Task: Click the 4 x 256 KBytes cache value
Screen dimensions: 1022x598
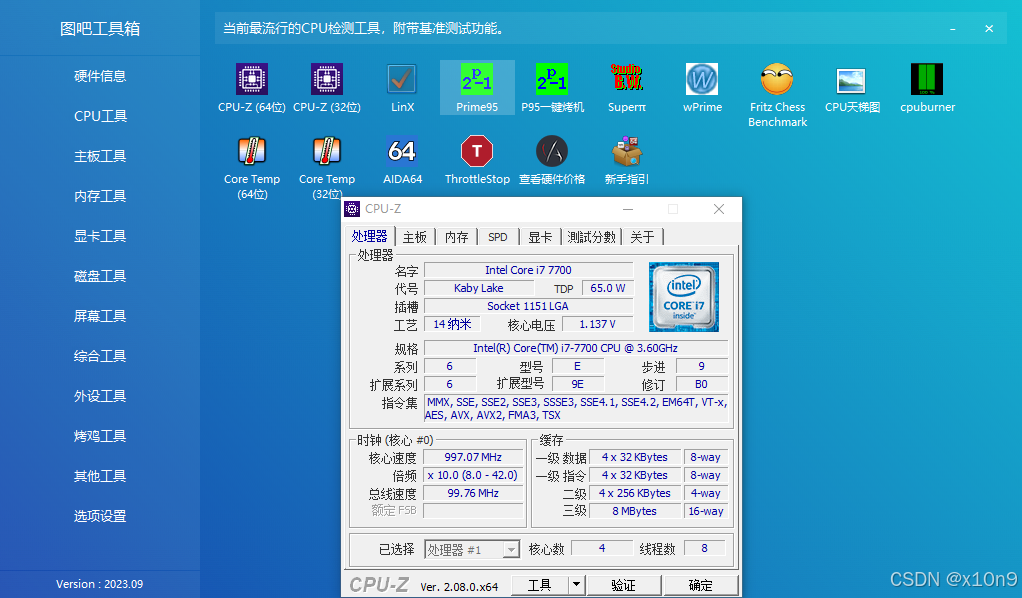Action: [x=635, y=493]
